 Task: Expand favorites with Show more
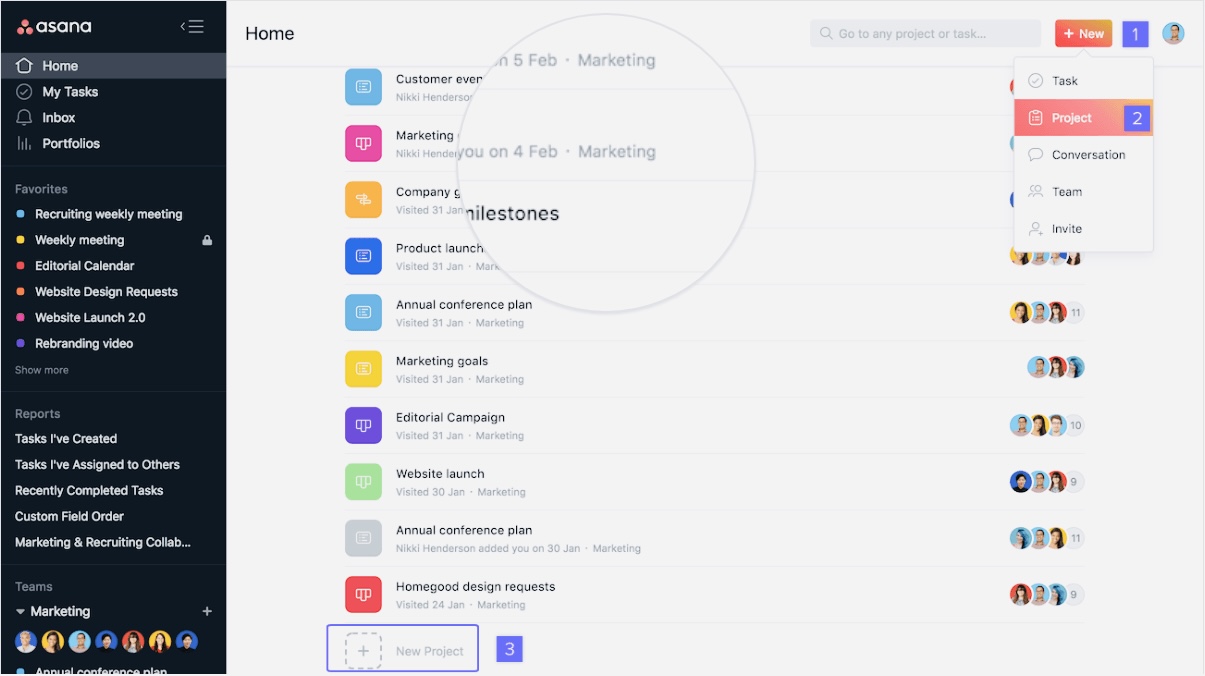click(42, 370)
